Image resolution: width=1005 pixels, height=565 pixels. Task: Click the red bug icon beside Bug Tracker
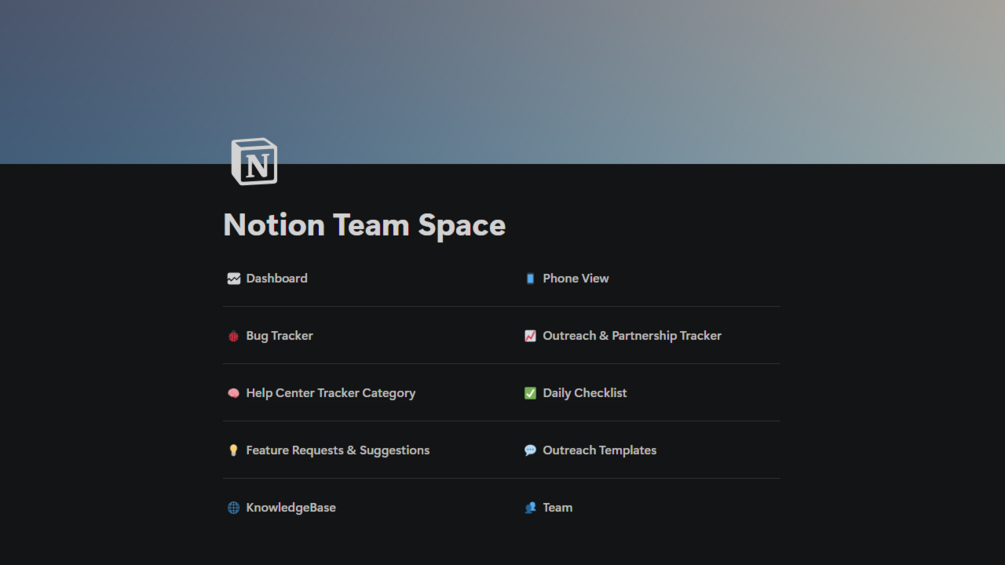click(x=233, y=336)
